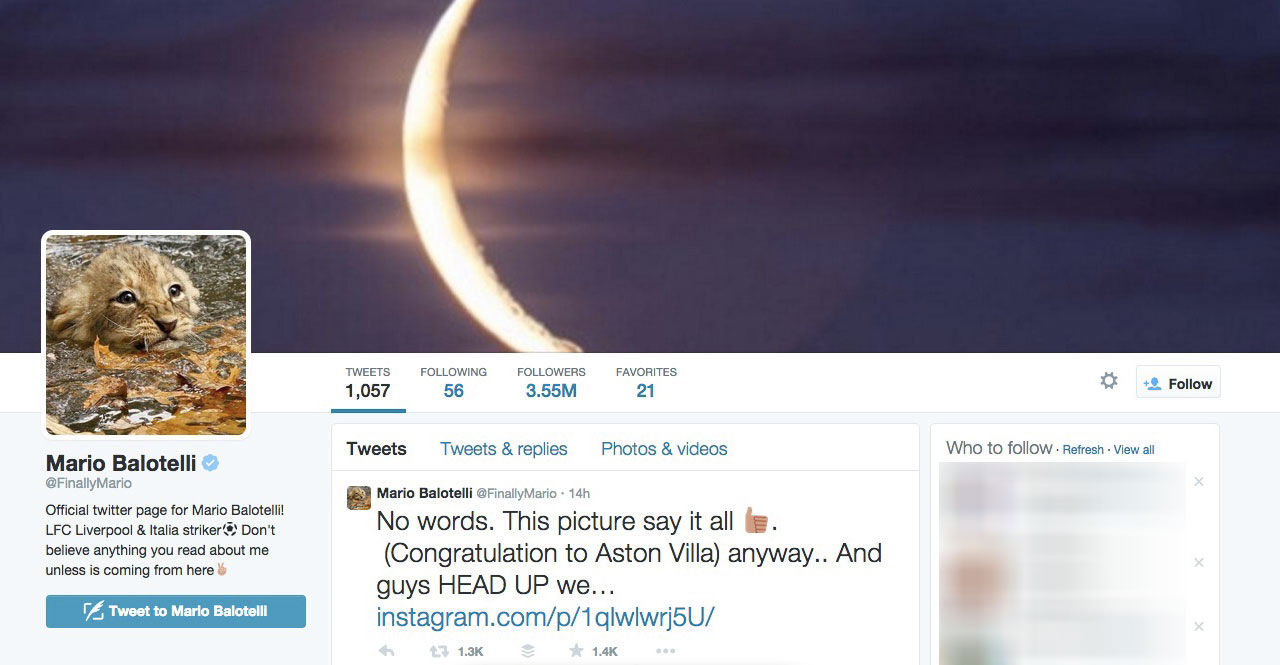The height and width of the screenshot is (665, 1280).
Task: Dismiss the first Who to follow suggestion
Action: tap(1199, 482)
